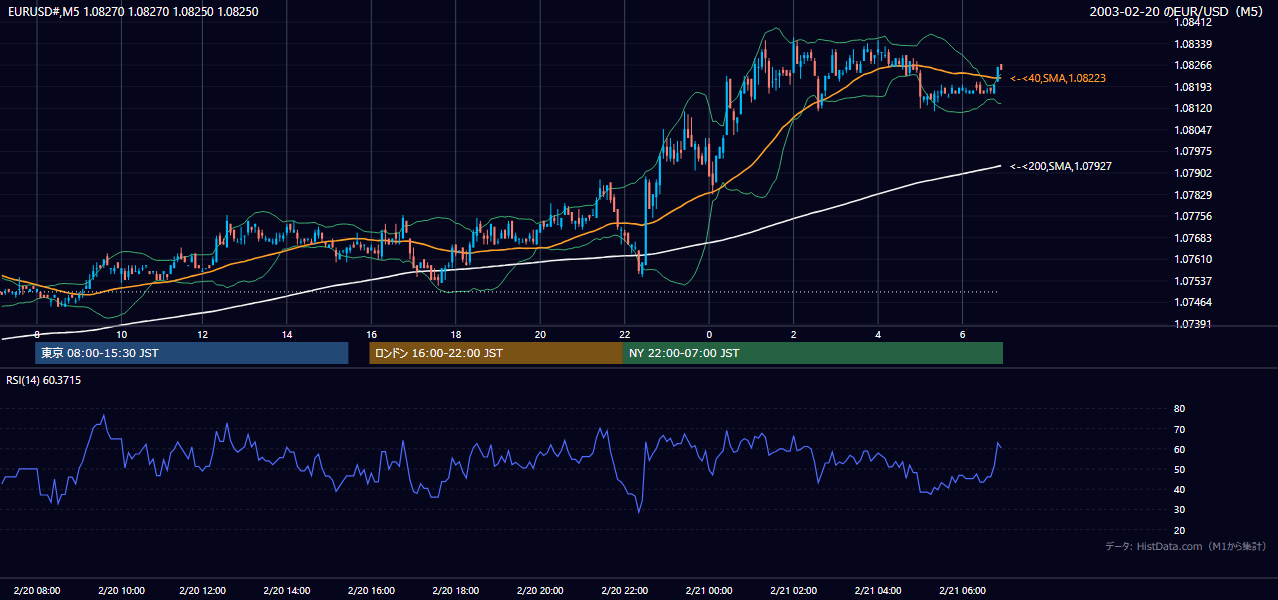1278x600 pixels.
Task: Click the 2/20 10:00 time label
Action: [121, 590]
